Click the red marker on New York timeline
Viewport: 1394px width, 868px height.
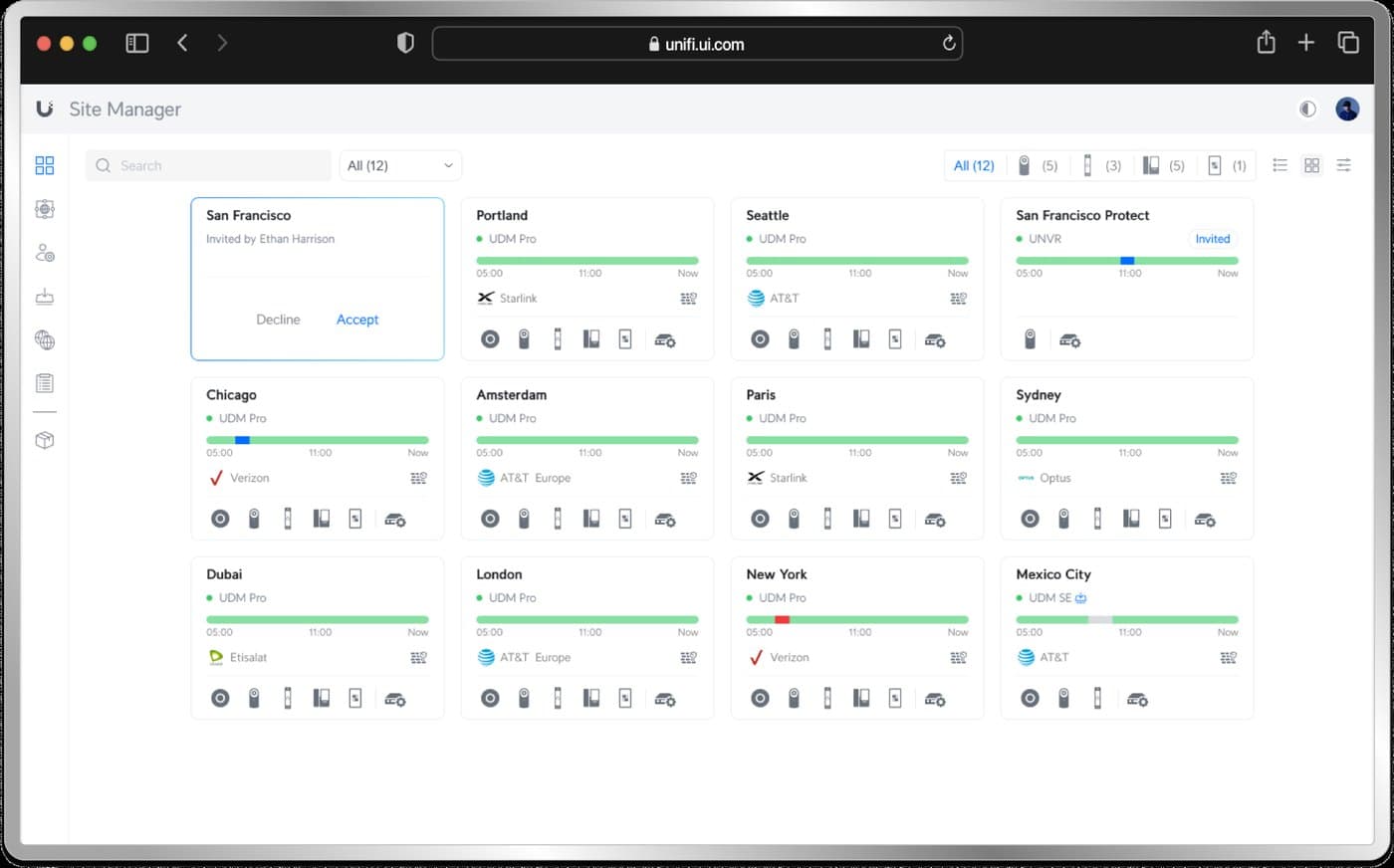coord(782,619)
